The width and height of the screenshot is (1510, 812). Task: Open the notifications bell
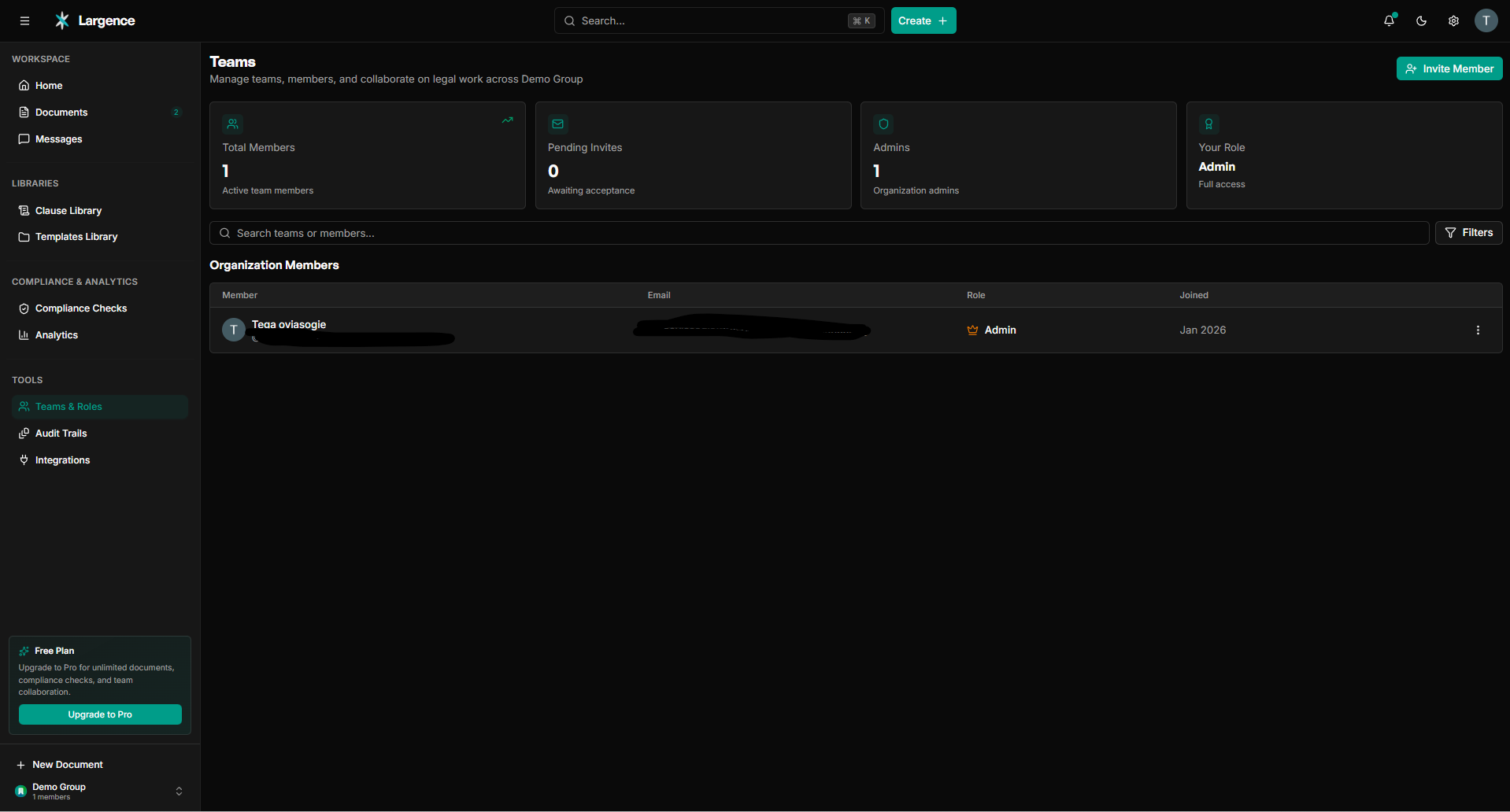click(1390, 21)
